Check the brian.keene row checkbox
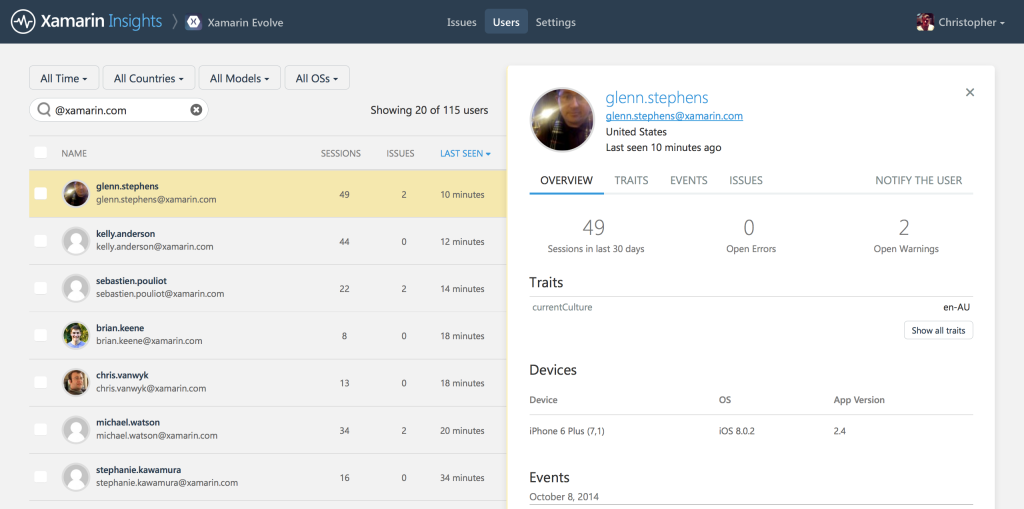 coord(40,335)
